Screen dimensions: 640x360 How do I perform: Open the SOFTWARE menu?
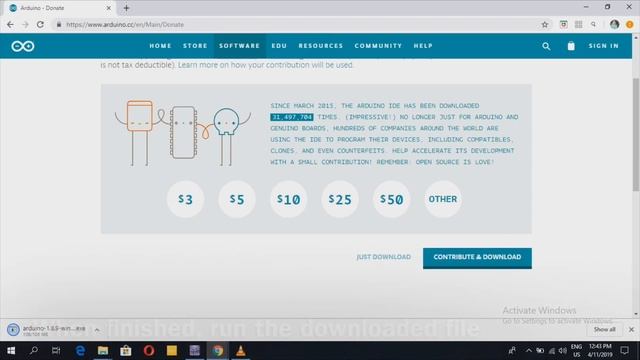click(x=240, y=46)
